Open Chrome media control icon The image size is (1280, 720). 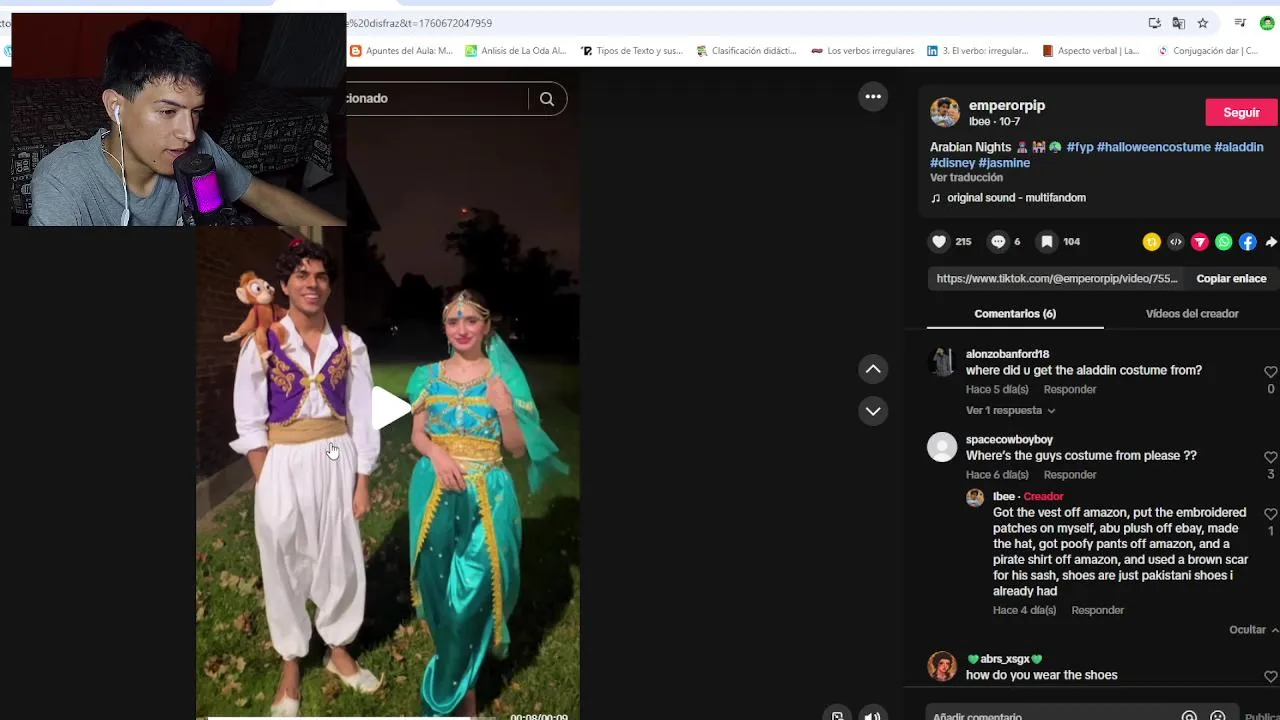1240,23
